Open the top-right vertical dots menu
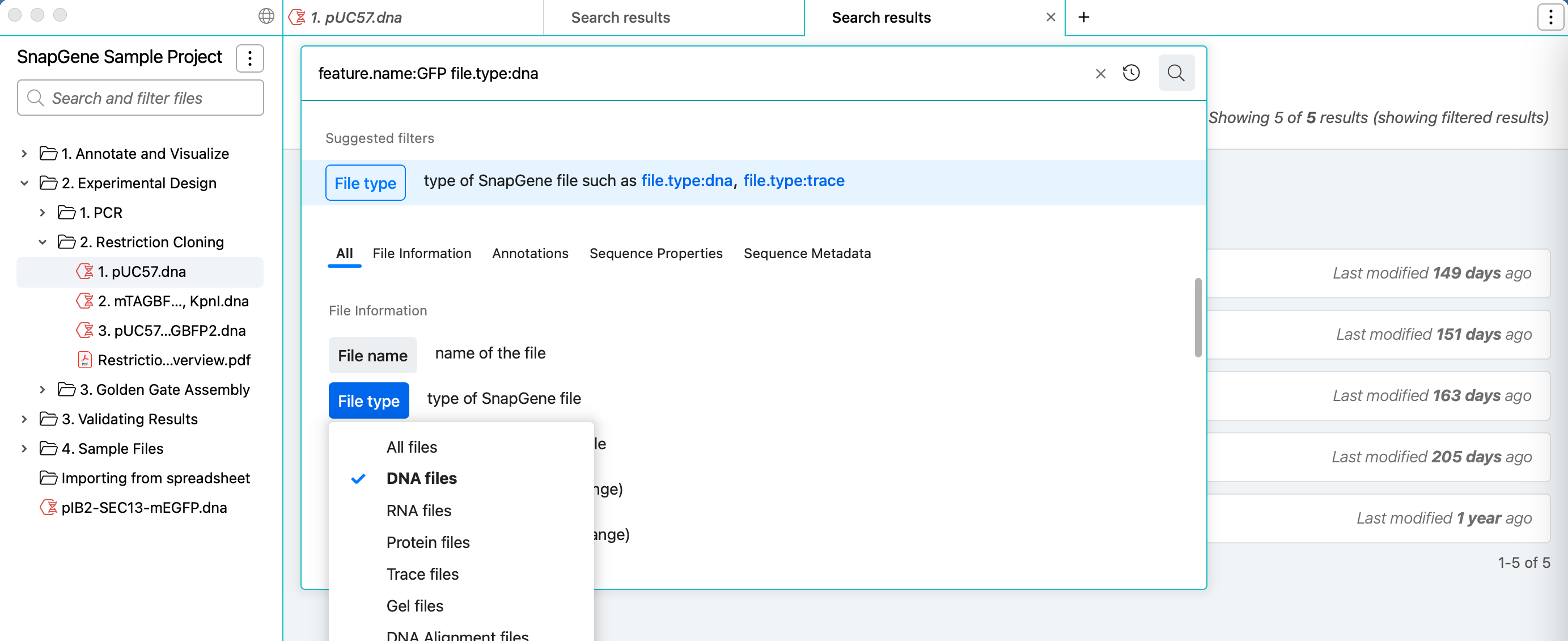 point(1550,17)
